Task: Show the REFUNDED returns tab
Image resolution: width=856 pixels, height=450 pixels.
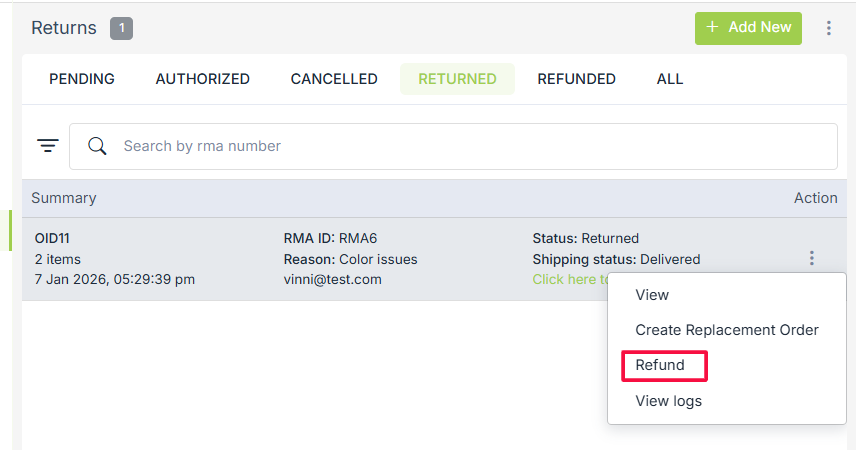Action: coord(576,79)
